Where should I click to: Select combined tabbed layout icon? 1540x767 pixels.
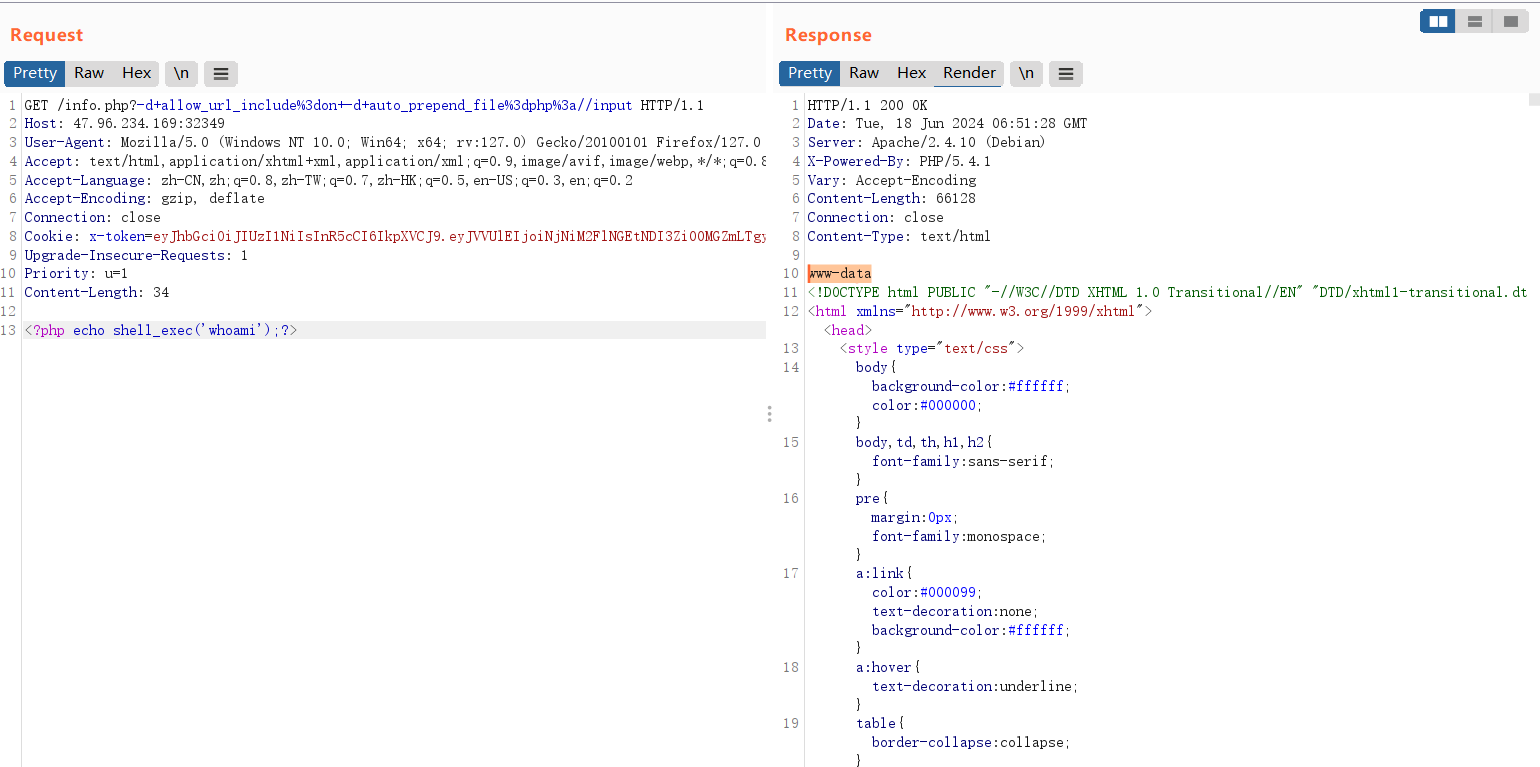(1510, 21)
